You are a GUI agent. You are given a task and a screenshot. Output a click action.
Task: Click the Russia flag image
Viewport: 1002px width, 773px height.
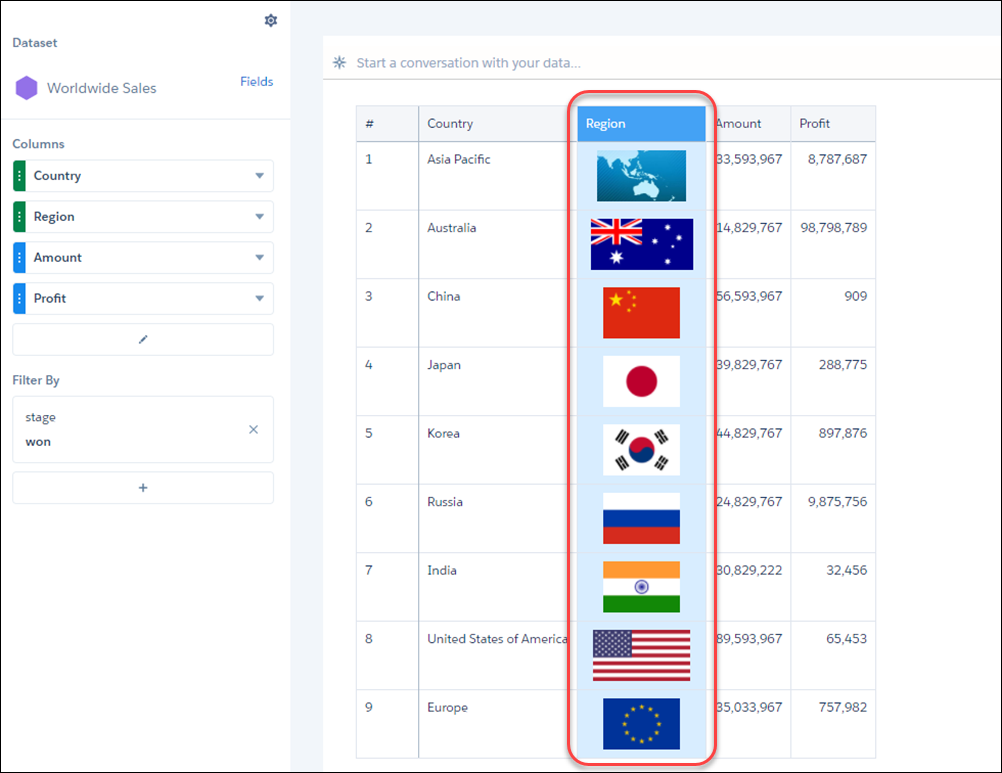[642, 518]
